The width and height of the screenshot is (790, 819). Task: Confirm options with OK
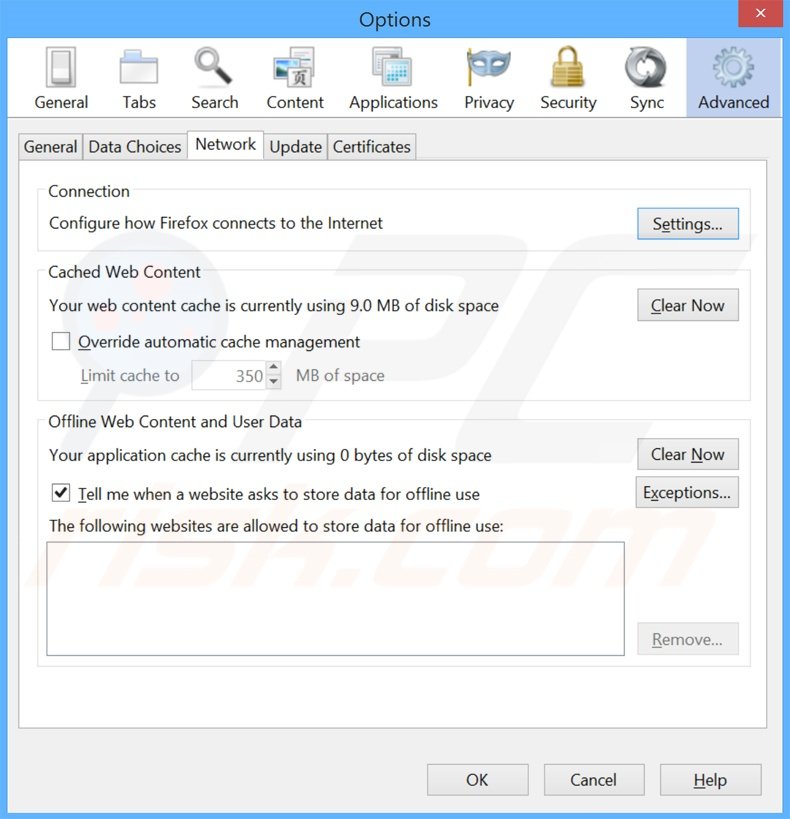[478, 780]
